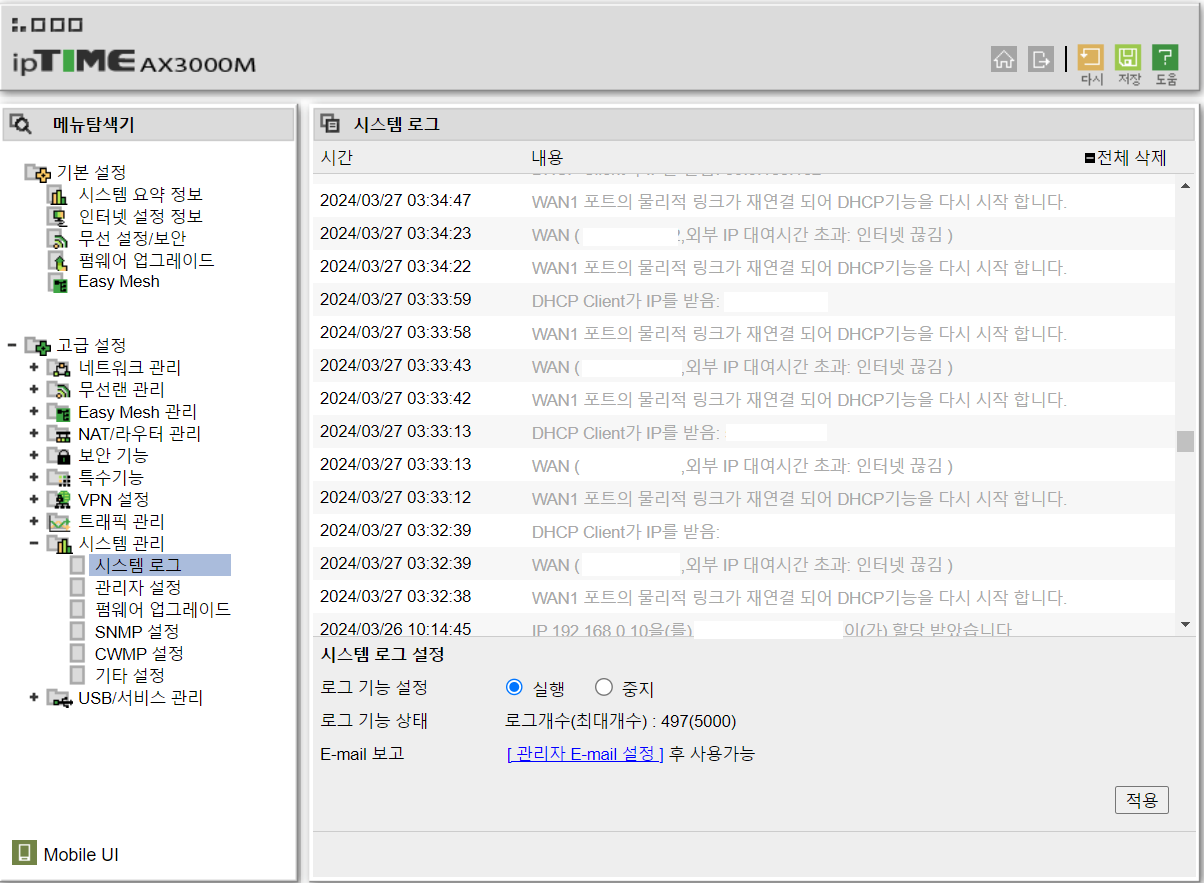This screenshot has height=883, width=1204.
Task: Open 인터넷 설정 정보 page
Action: pos(140,217)
